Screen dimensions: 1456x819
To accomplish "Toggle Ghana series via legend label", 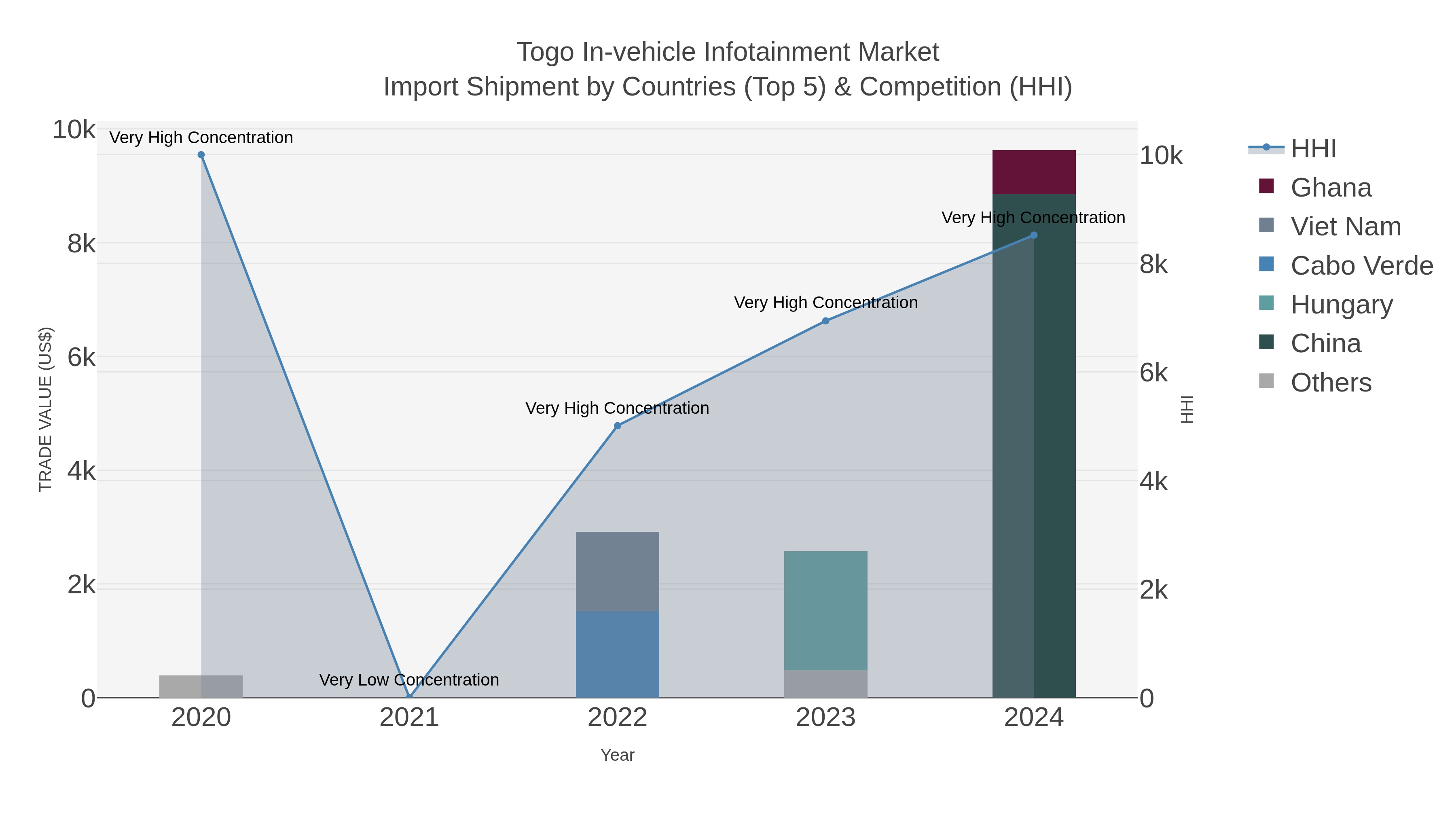I will click(1331, 188).
